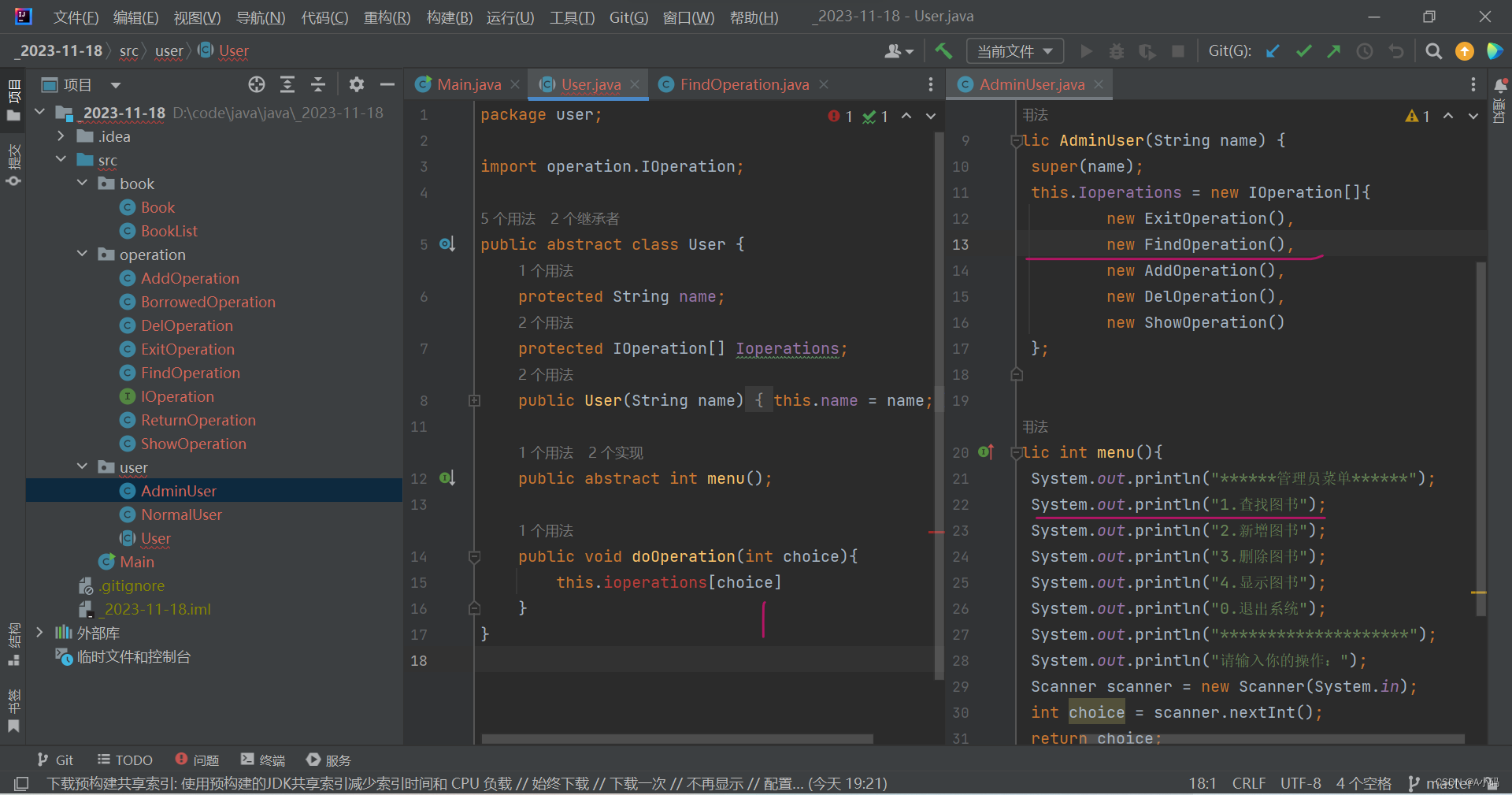Viewport: 1512px width, 795px height.
Task: Click the Run play button in toolbar
Action: (x=1086, y=51)
